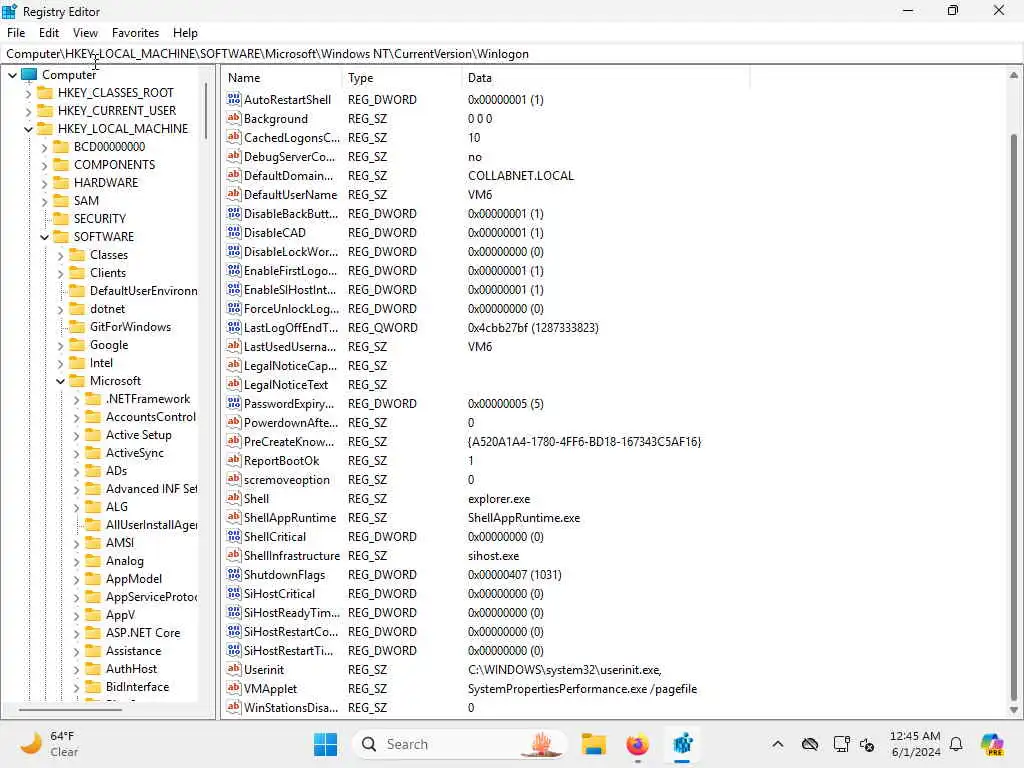Collapse HKEY_LOCAL_MACHINE node

pos(28,129)
